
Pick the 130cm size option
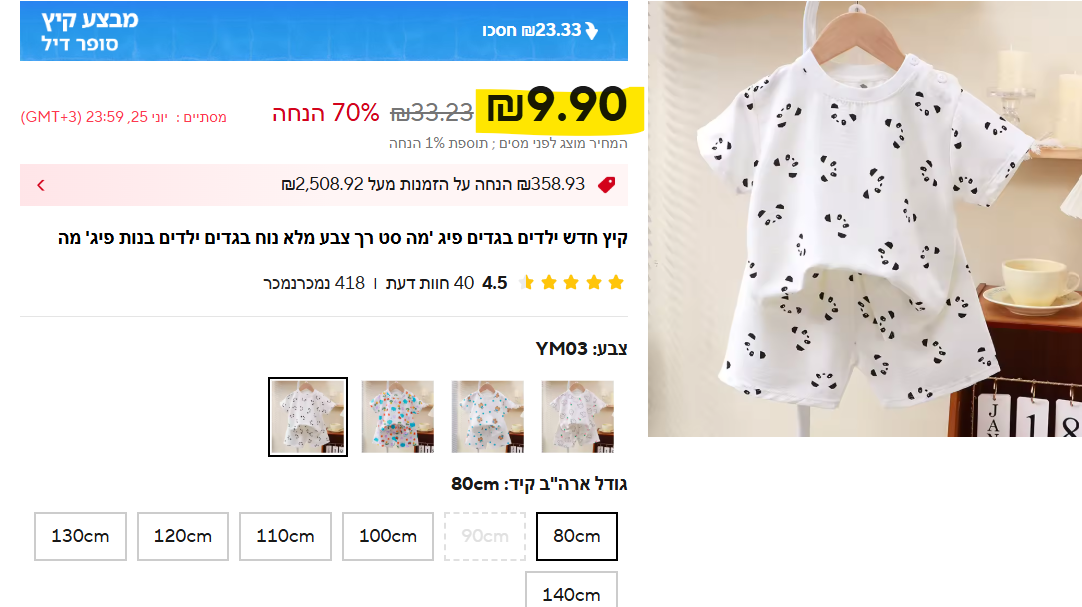point(80,536)
